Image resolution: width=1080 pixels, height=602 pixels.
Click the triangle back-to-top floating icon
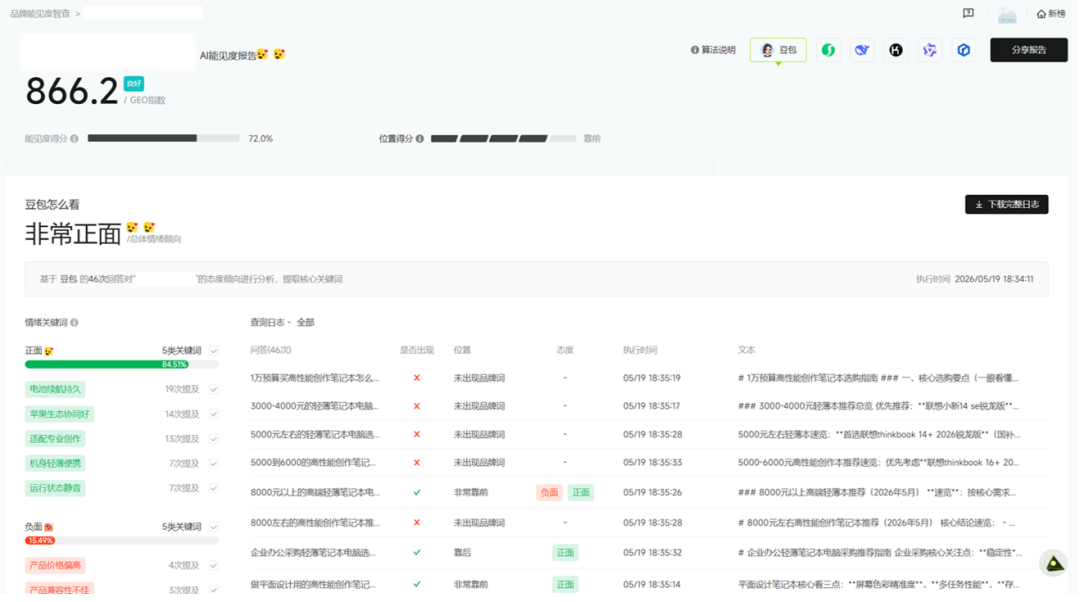1055,564
